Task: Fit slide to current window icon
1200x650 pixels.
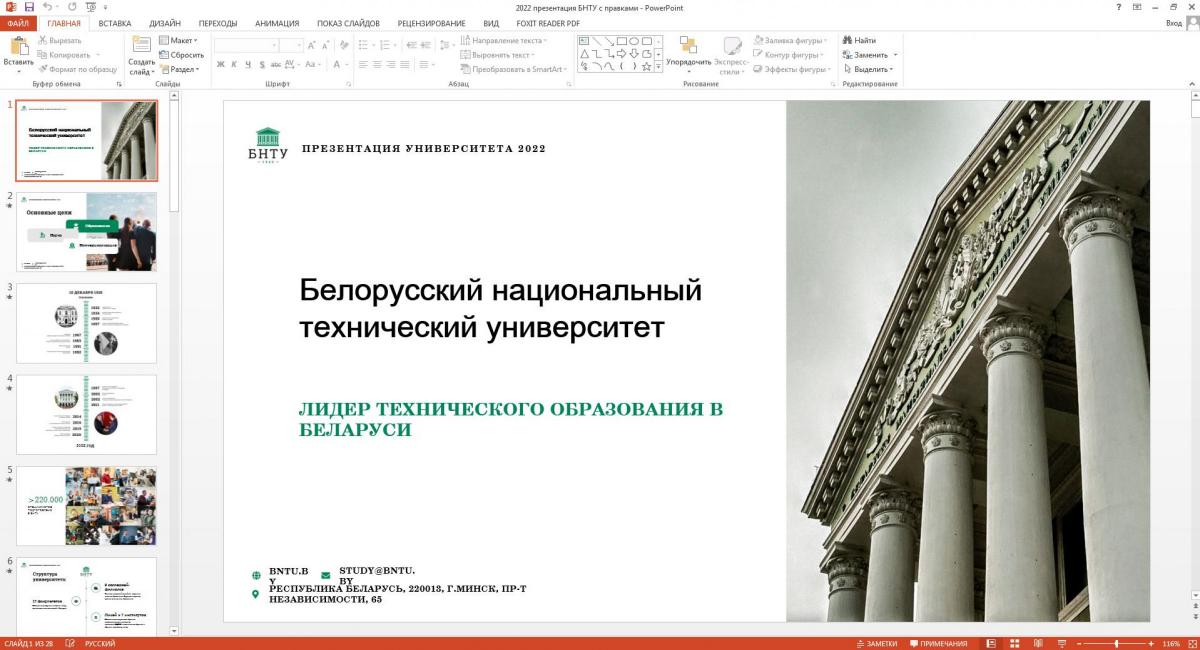Action: click(1191, 643)
